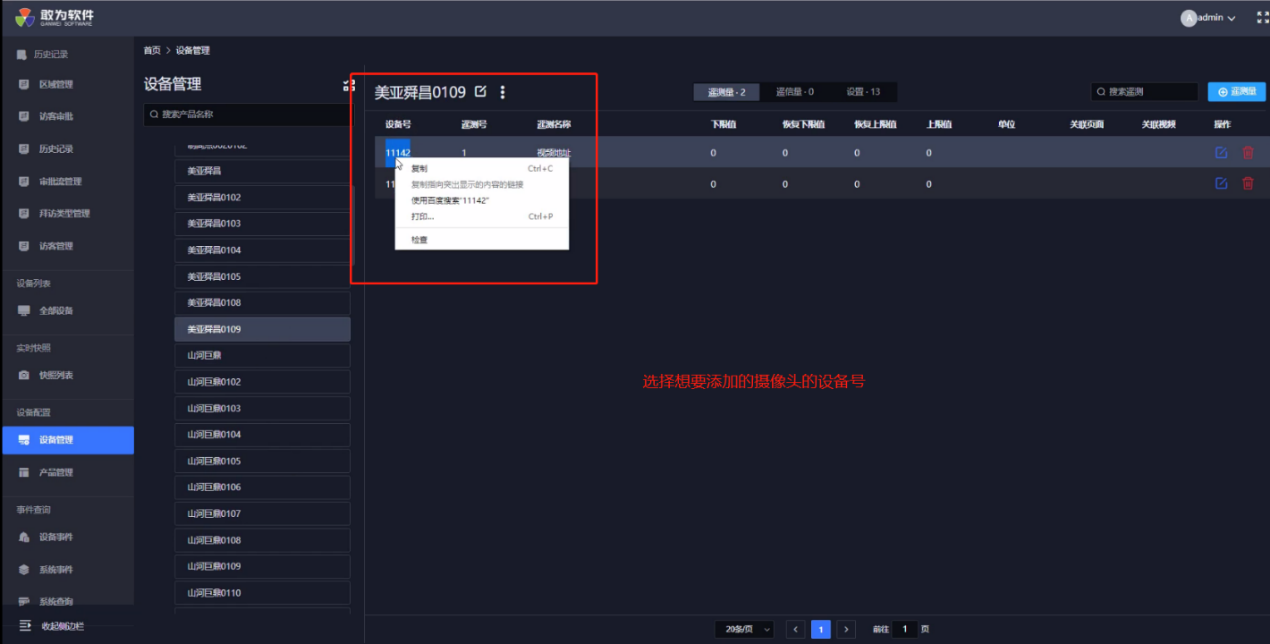Screen dimensions: 1270x644
Task: Click the 搜索产品名称 search field
Action: click(x=247, y=115)
